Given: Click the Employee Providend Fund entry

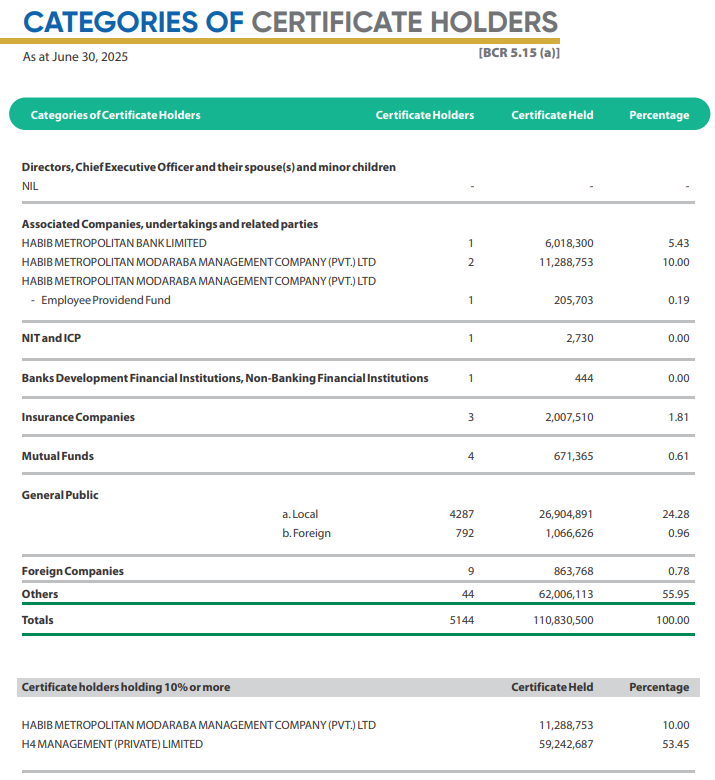Looking at the screenshot, I should (x=105, y=300).
